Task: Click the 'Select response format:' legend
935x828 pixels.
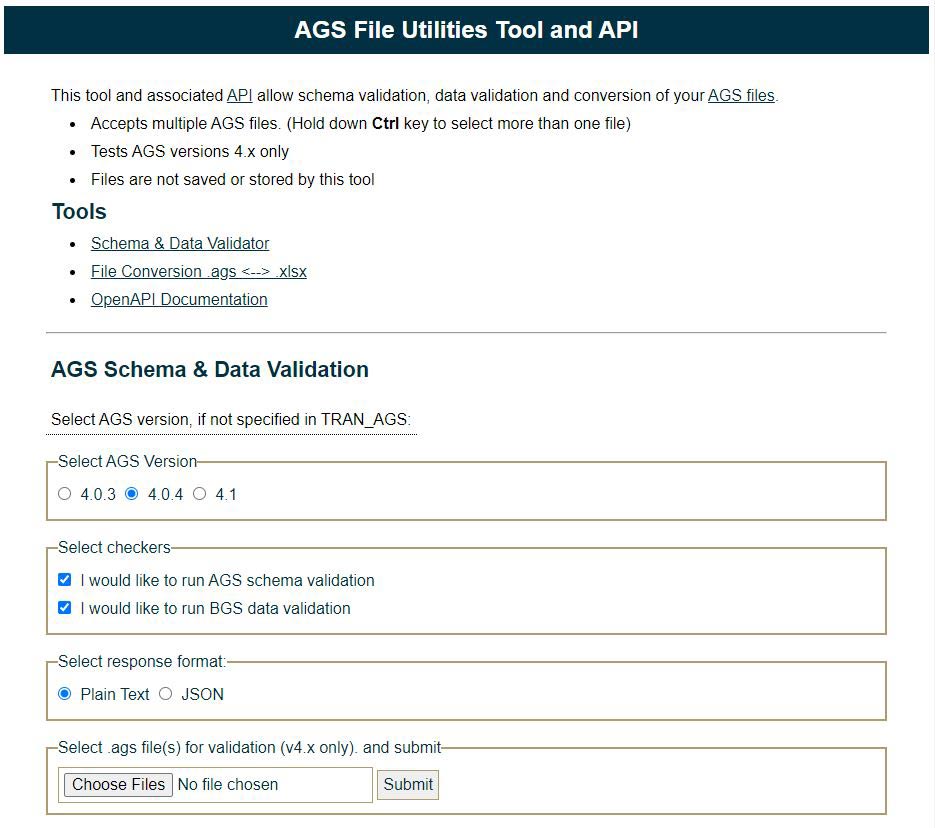Action: click(142, 662)
